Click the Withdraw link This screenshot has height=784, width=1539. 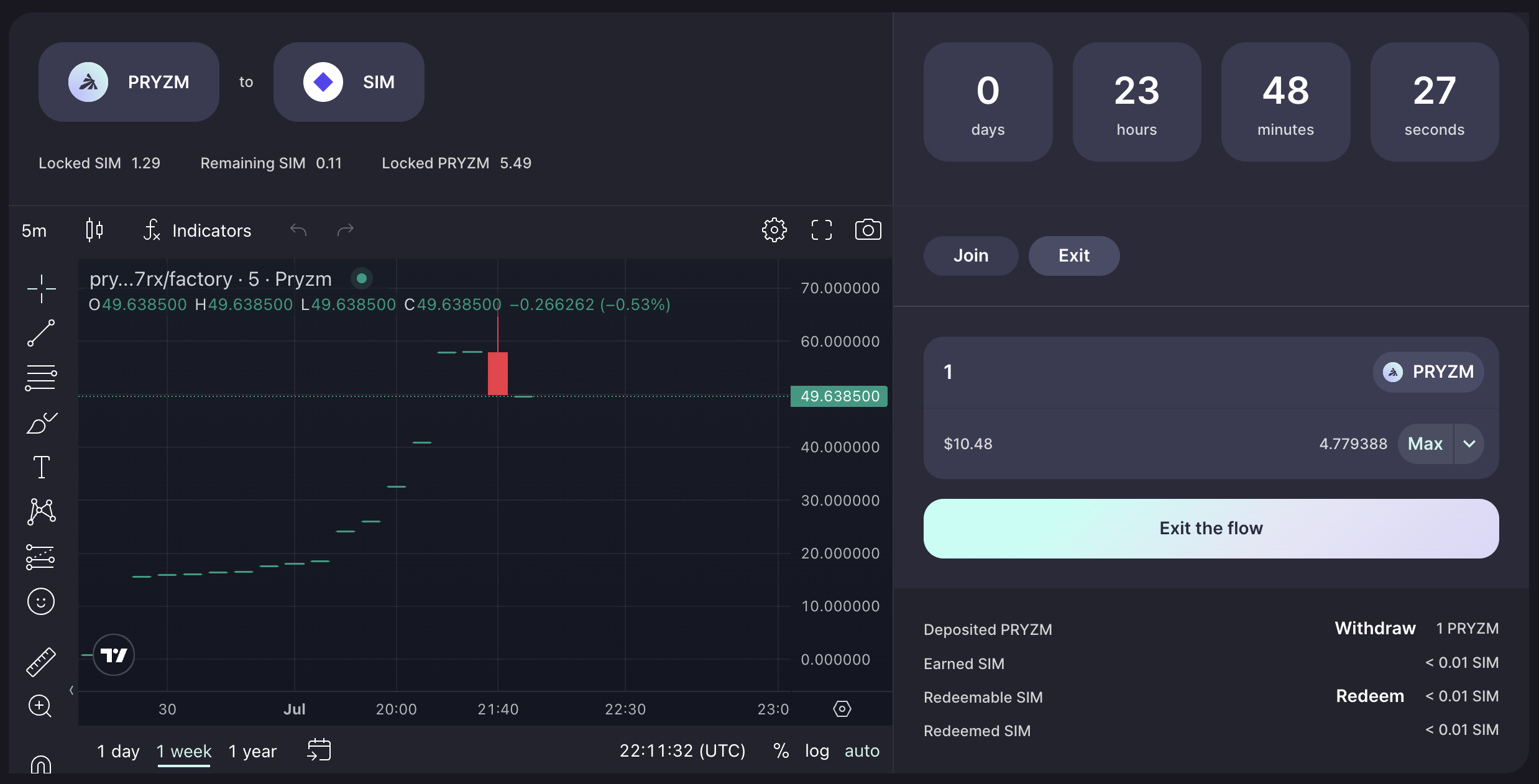coord(1376,629)
